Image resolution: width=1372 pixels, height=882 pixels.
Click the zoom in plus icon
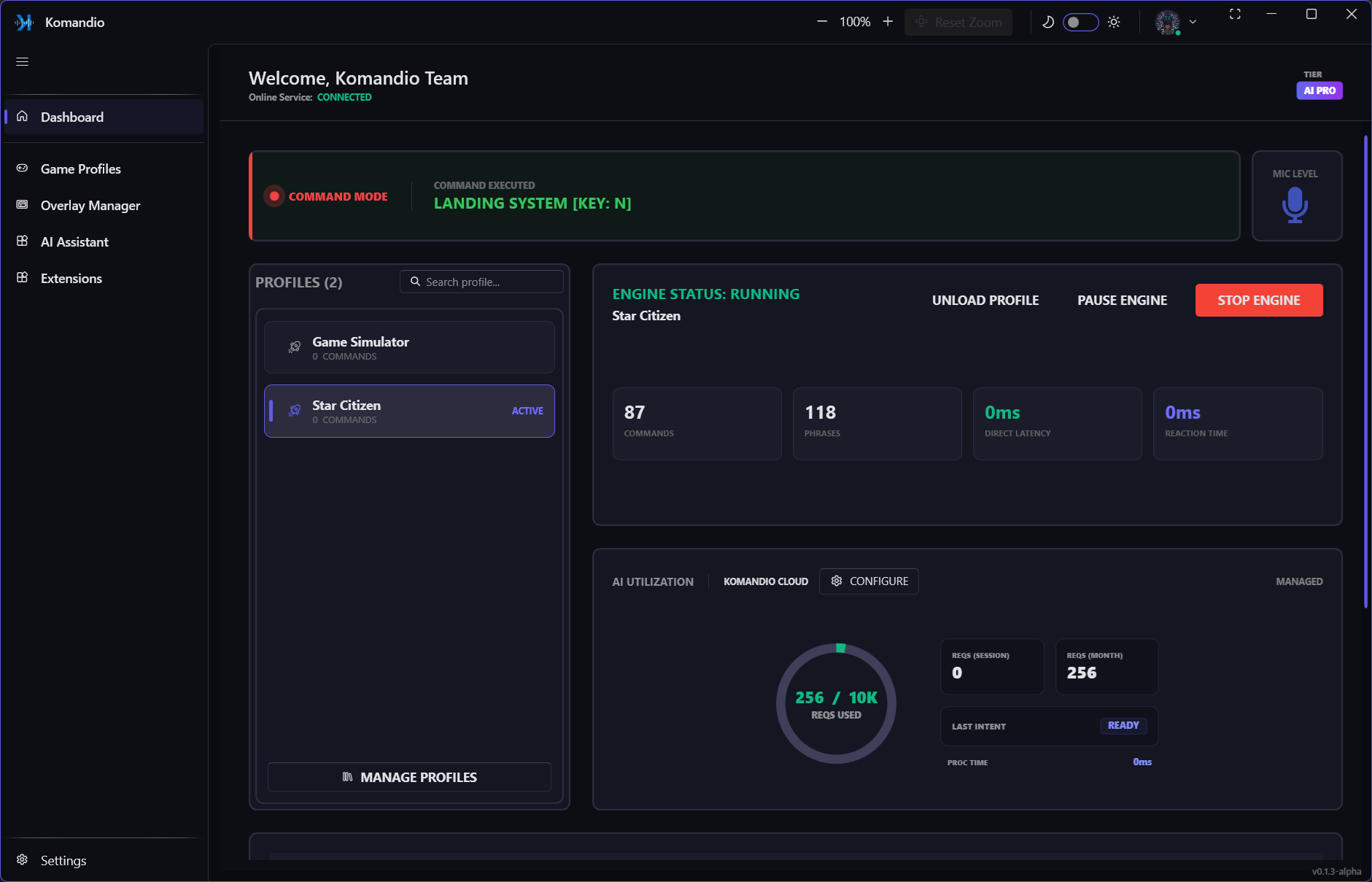pyautogui.click(x=888, y=22)
